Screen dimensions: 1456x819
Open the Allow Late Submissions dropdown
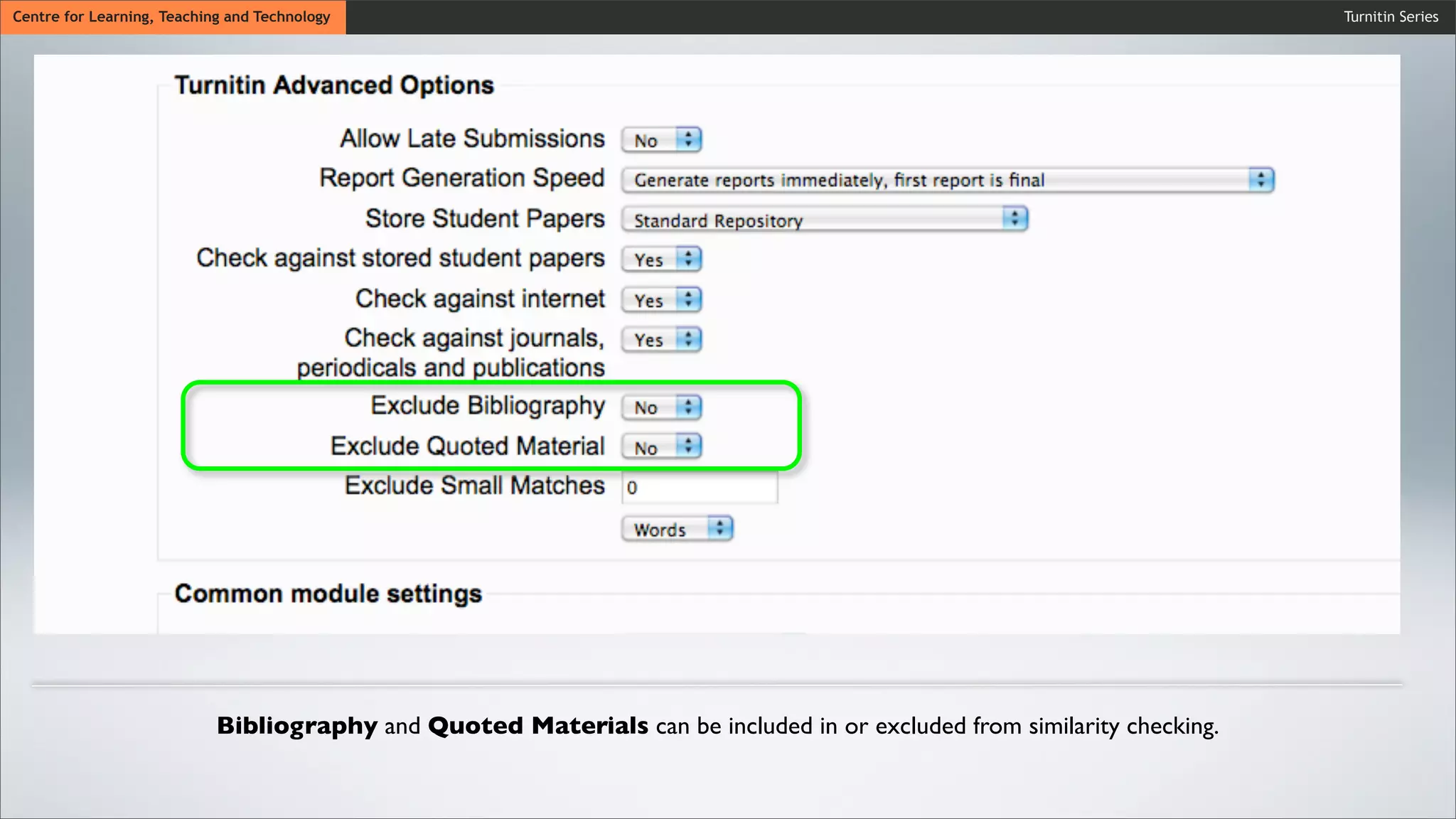[x=660, y=140]
